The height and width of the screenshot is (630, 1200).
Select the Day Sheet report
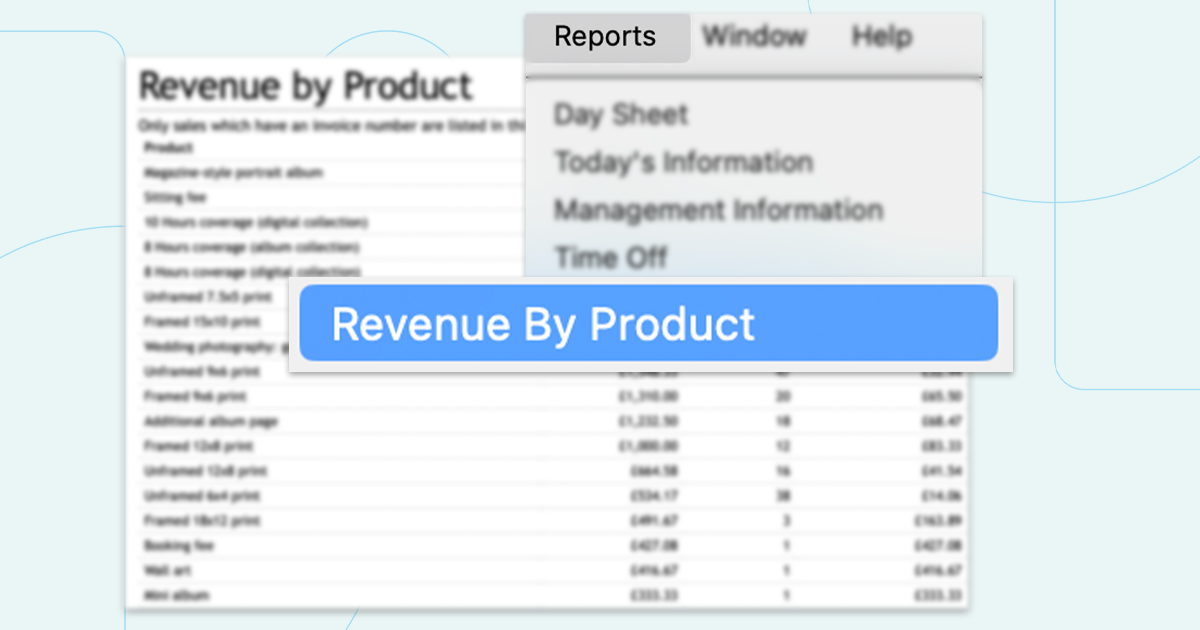pyautogui.click(x=620, y=115)
